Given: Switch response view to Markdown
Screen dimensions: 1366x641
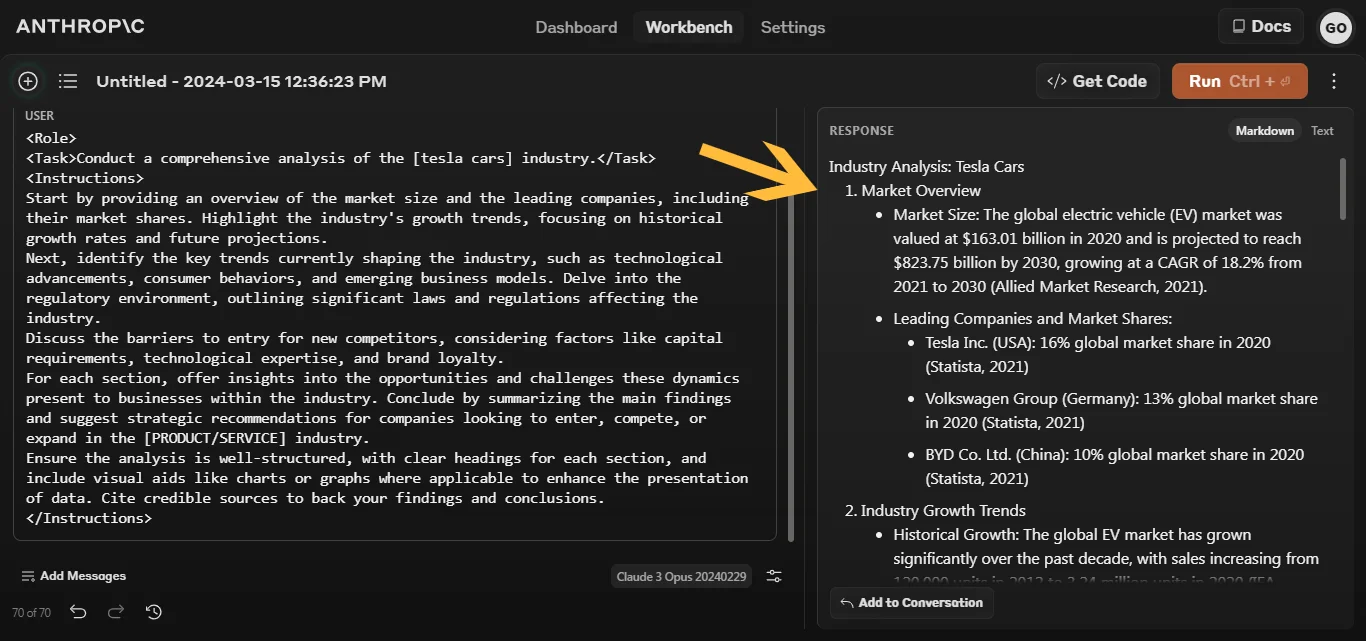Looking at the screenshot, I should pos(1265,131).
